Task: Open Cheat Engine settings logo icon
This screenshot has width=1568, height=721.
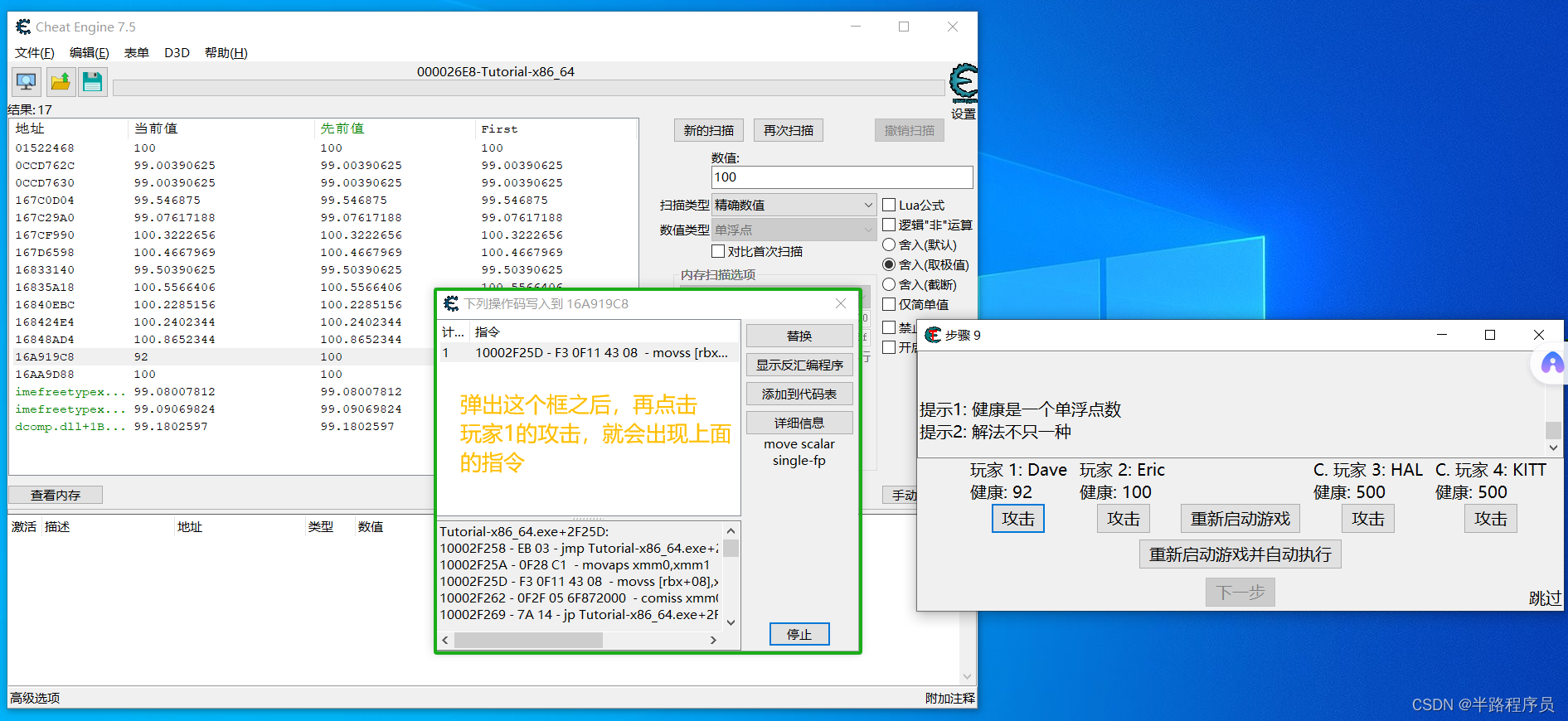Action: click(x=964, y=83)
